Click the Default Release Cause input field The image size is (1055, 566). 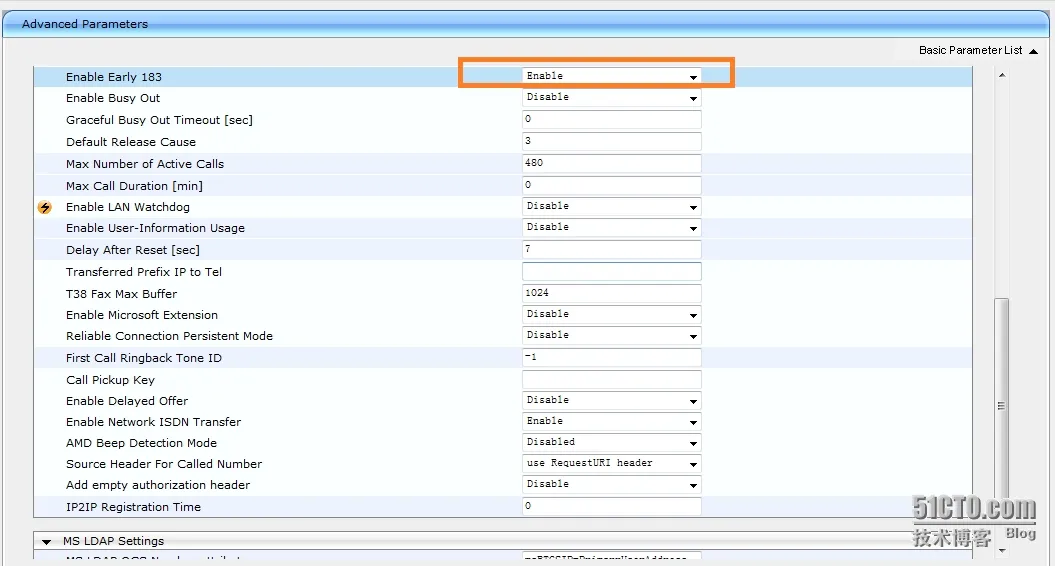[612, 141]
